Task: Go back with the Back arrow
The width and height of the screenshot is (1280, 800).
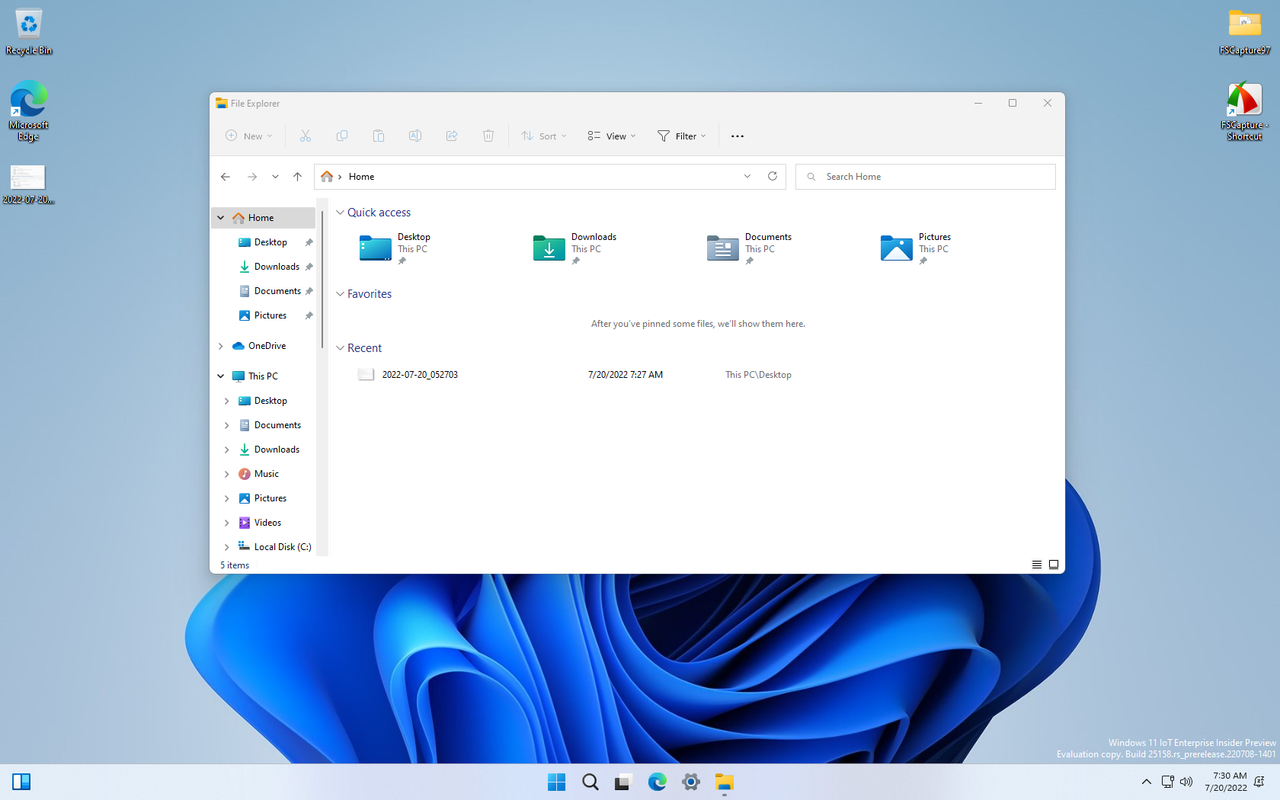Action: click(225, 176)
